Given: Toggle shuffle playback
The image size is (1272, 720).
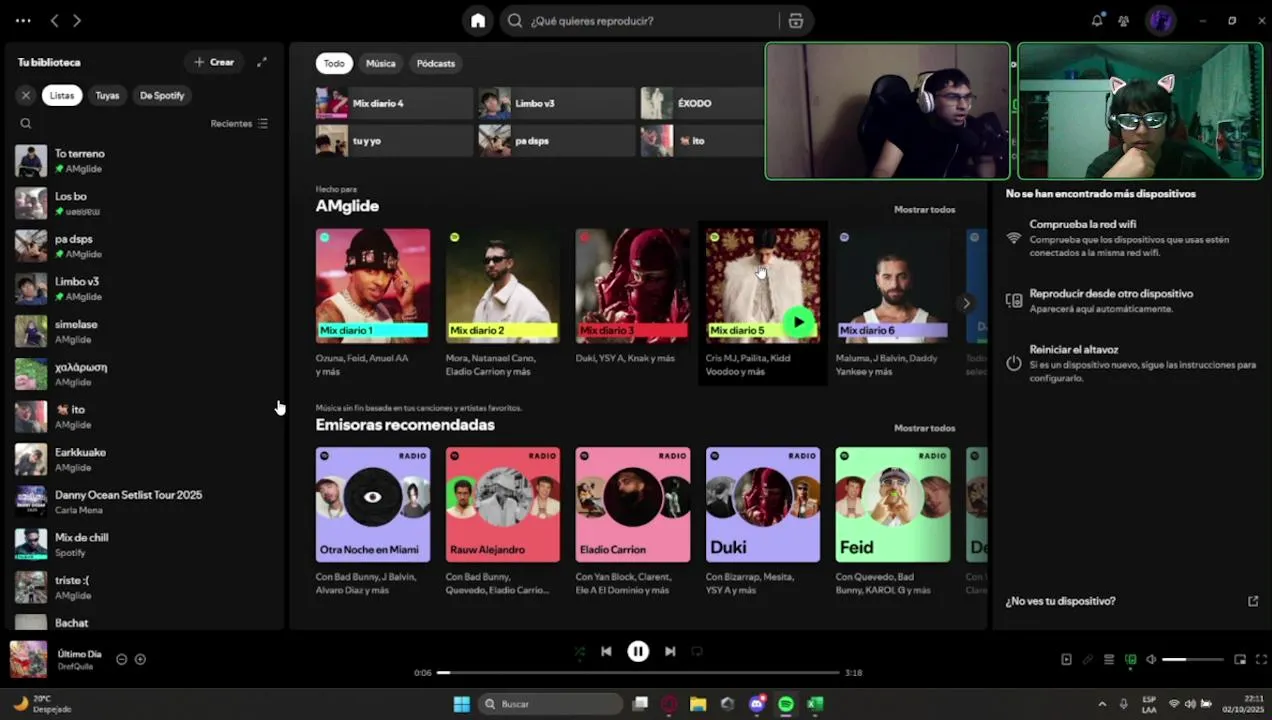Looking at the screenshot, I should (x=580, y=651).
